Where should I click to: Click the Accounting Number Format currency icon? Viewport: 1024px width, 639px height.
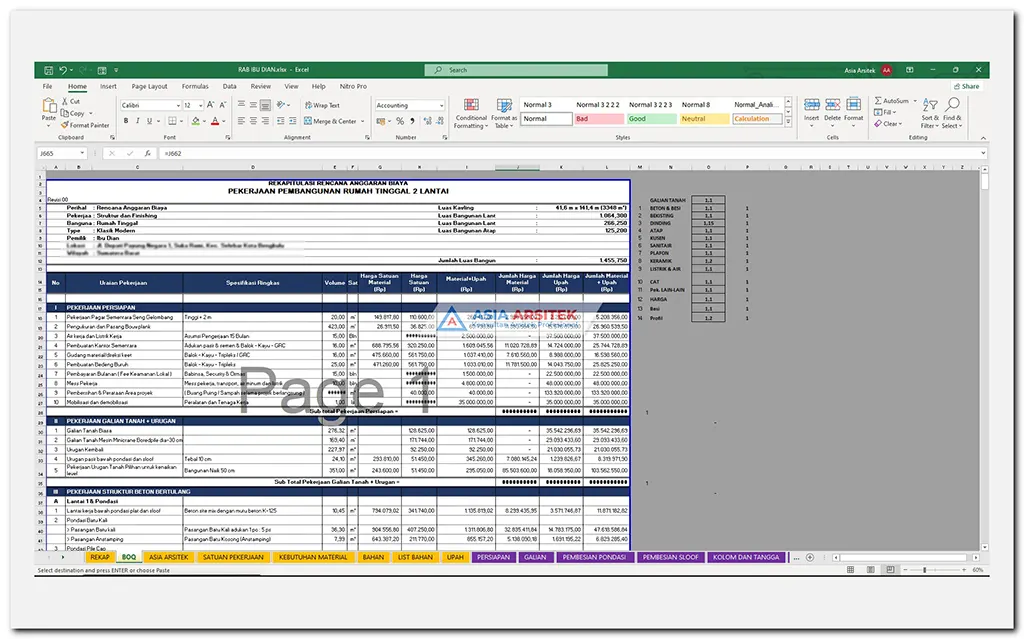pos(381,121)
